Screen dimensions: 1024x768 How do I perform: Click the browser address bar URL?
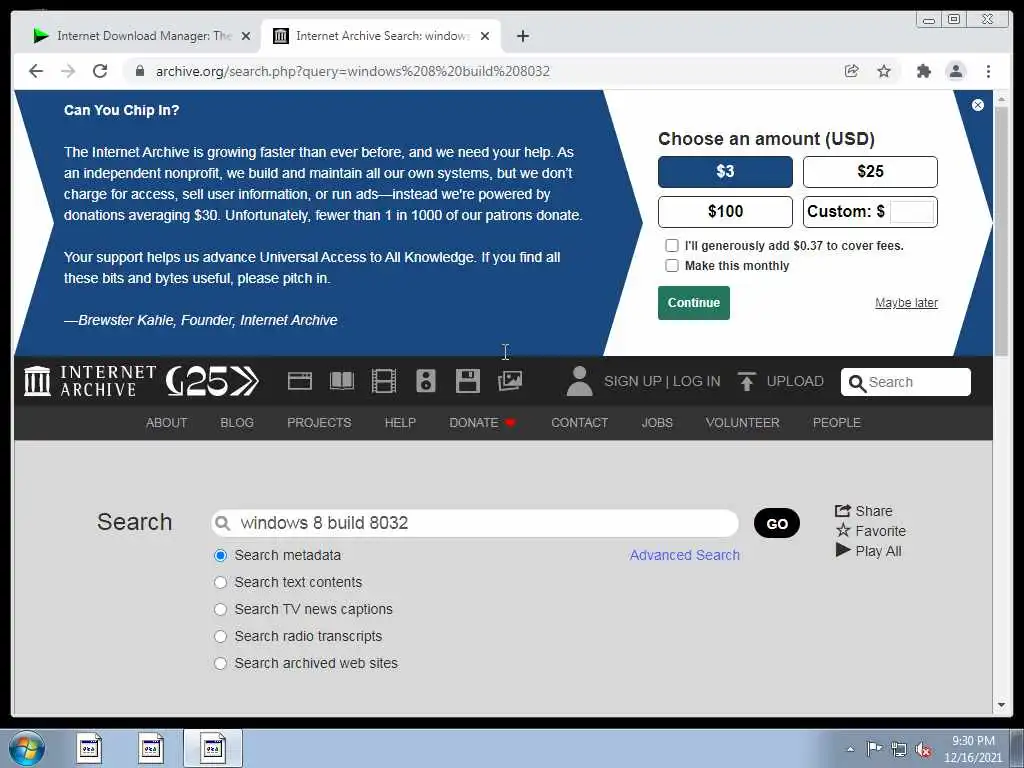353,71
